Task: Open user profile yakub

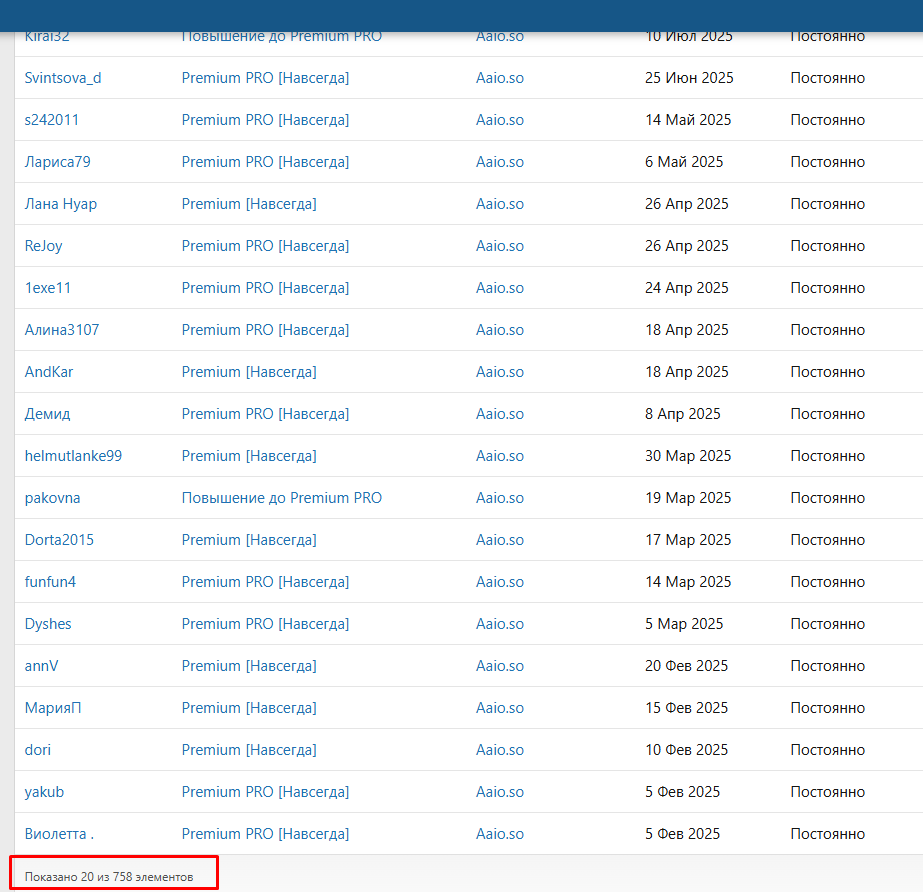Action: pos(44,791)
